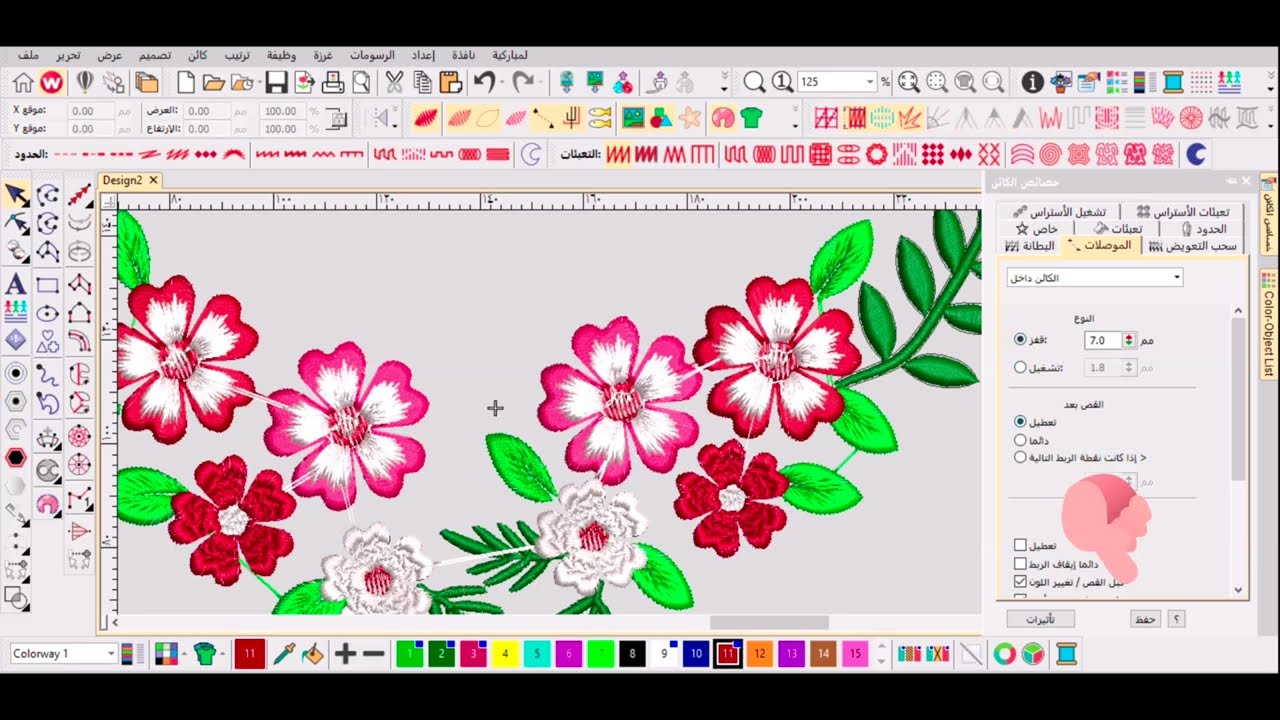Click the 'تأثيرات' button

pyautogui.click(x=1041, y=619)
